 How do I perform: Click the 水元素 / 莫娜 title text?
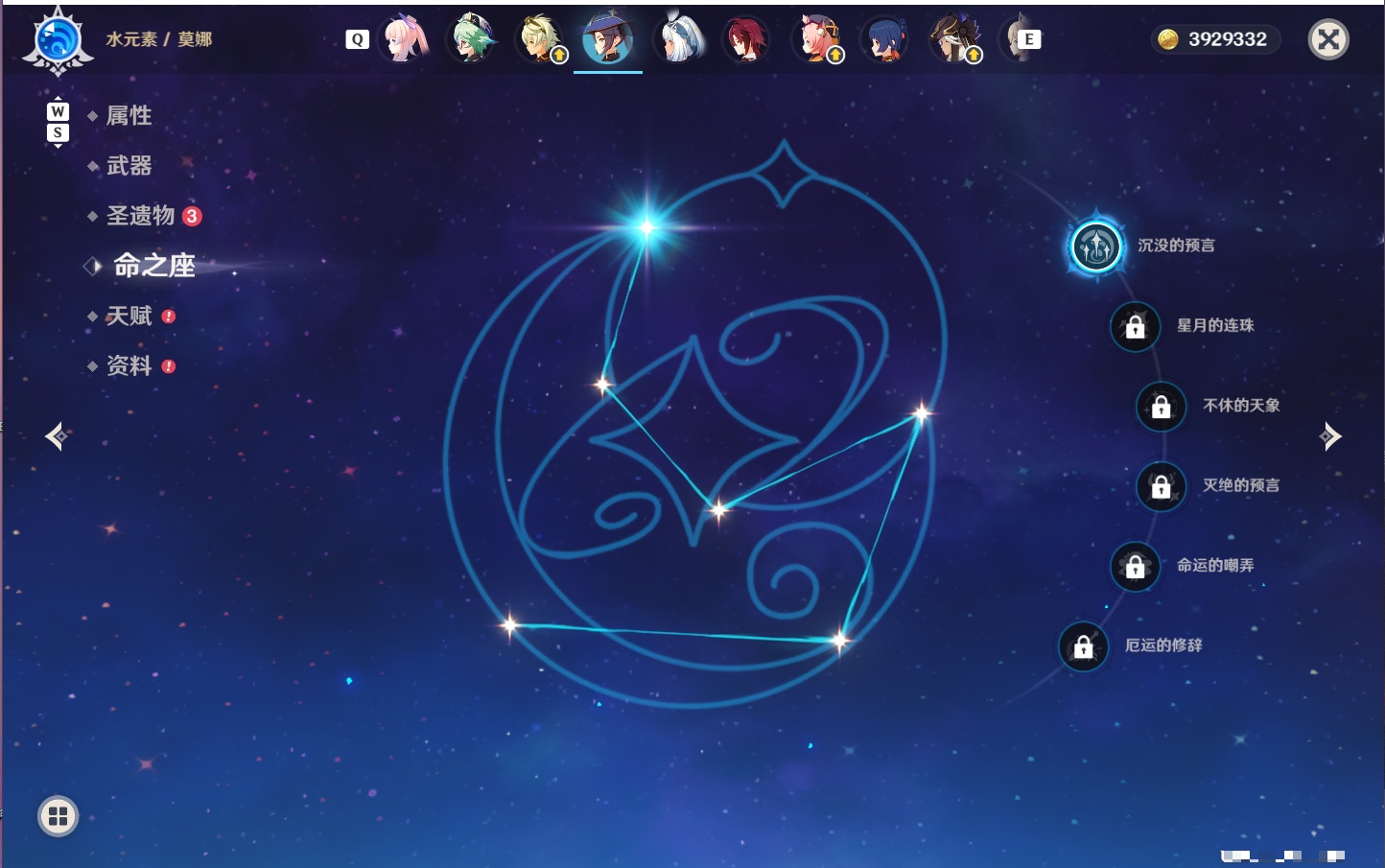pyautogui.click(x=159, y=39)
